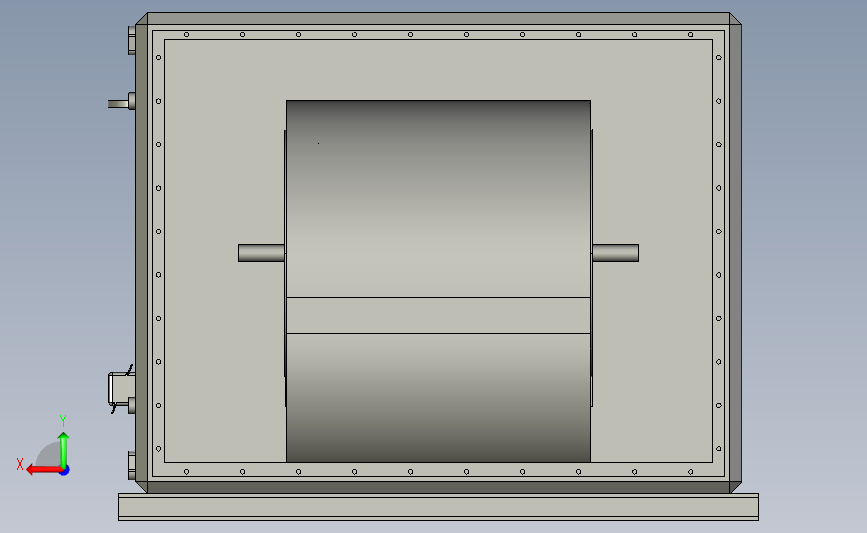
Task: Select the left shaft stub of the drum
Action: pos(261,253)
